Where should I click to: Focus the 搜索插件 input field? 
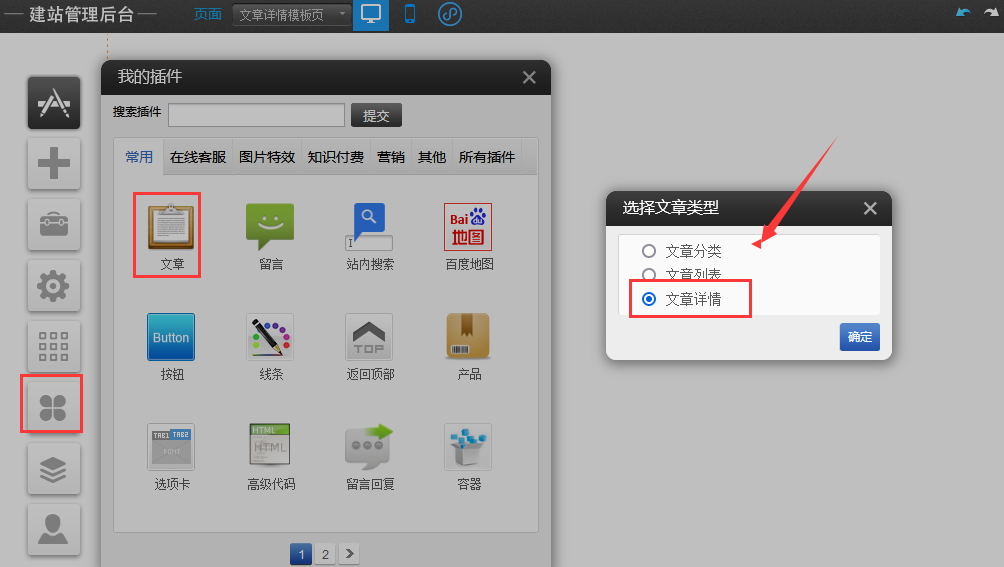click(x=256, y=116)
